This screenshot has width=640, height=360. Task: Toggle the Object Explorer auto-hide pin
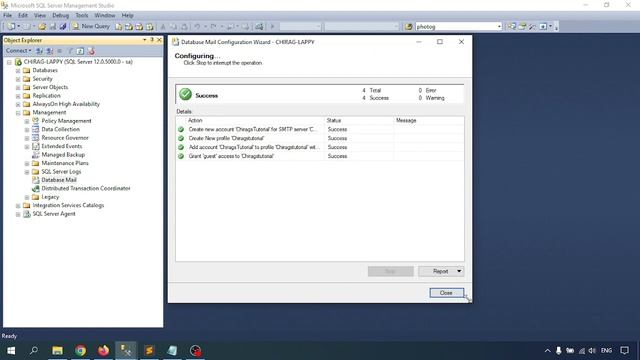pos(152,40)
